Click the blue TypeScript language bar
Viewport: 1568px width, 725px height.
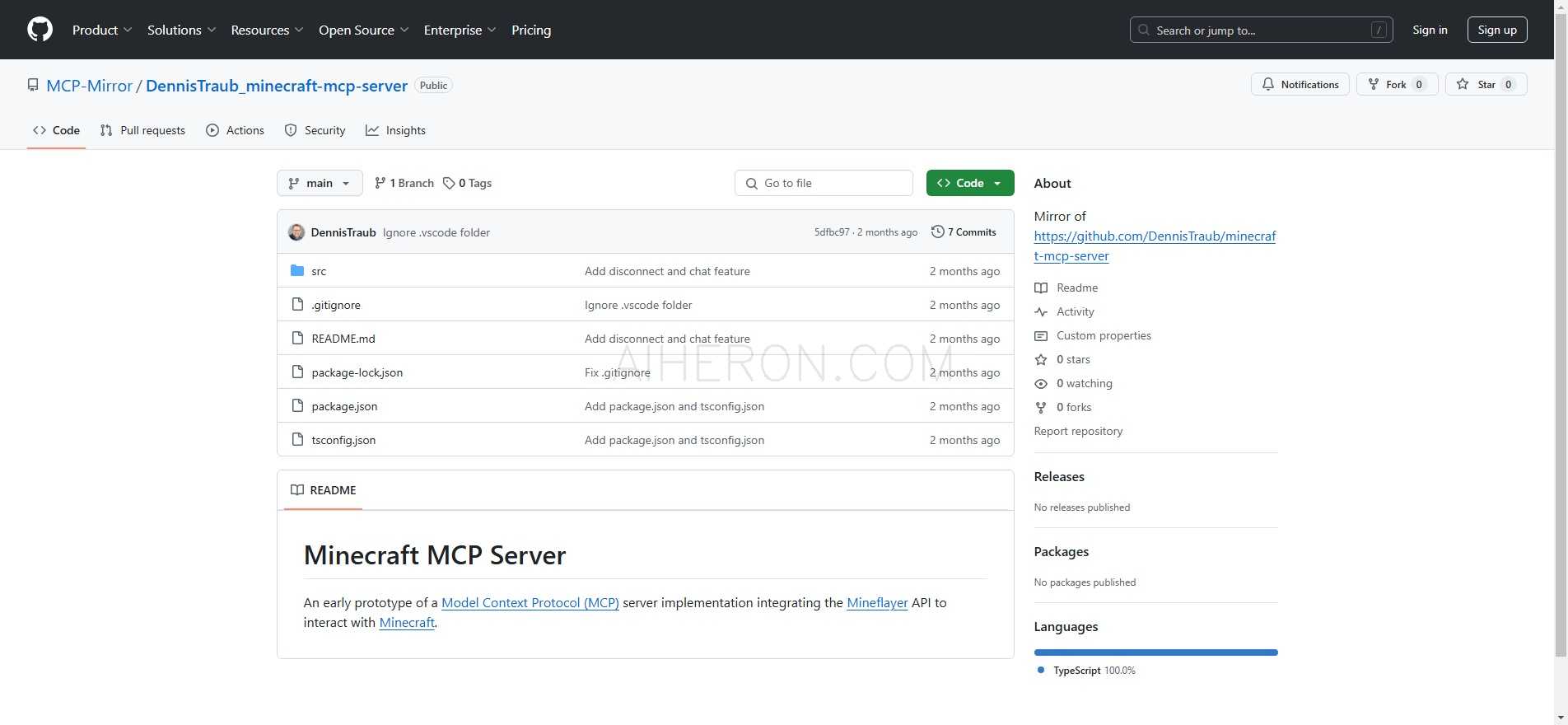(1155, 652)
